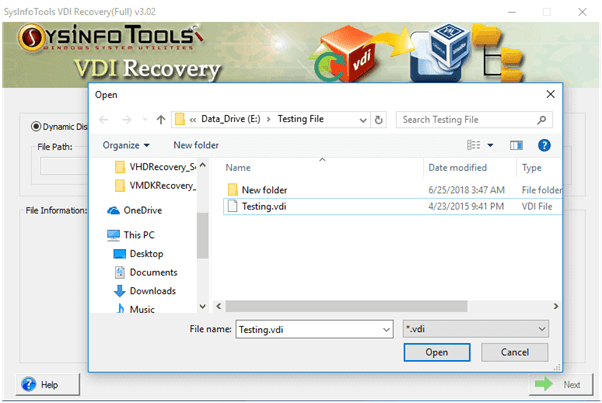Open Documents in navigation pane

[x=153, y=272]
